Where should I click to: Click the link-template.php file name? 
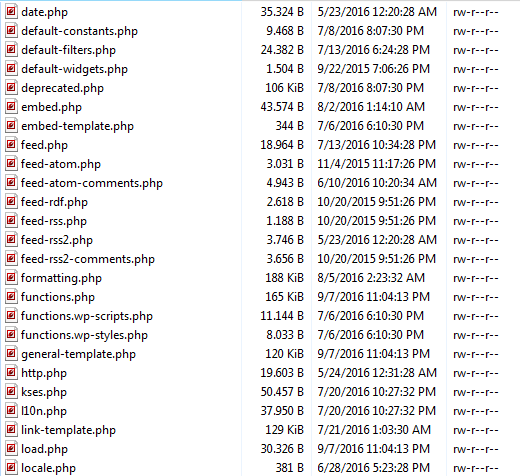point(68,430)
